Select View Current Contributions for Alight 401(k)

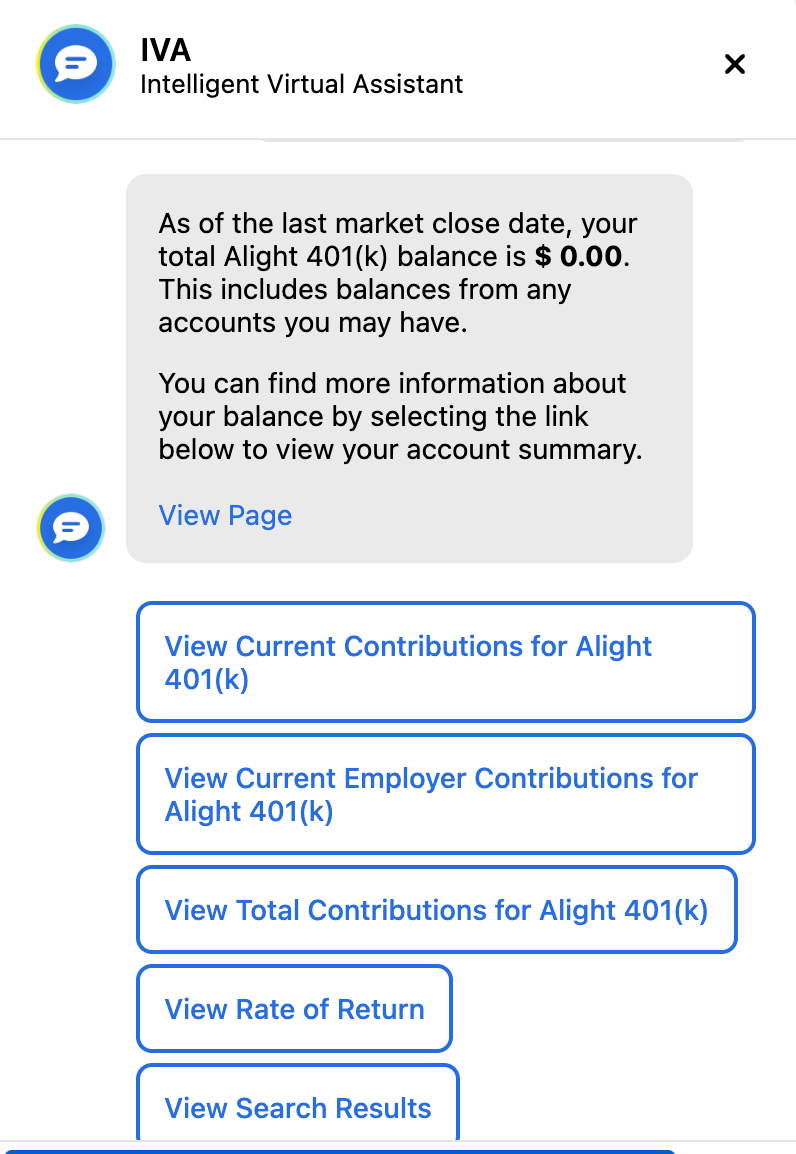[x=445, y=662]
